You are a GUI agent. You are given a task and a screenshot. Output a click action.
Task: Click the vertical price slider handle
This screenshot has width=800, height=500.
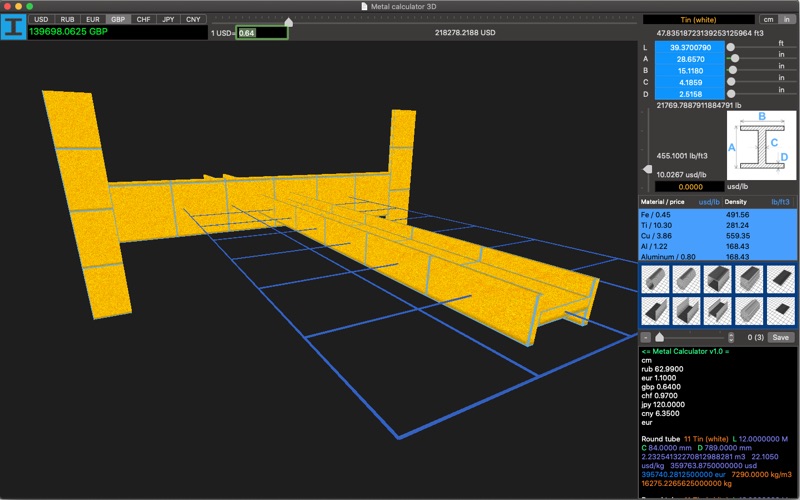point(647,169)
